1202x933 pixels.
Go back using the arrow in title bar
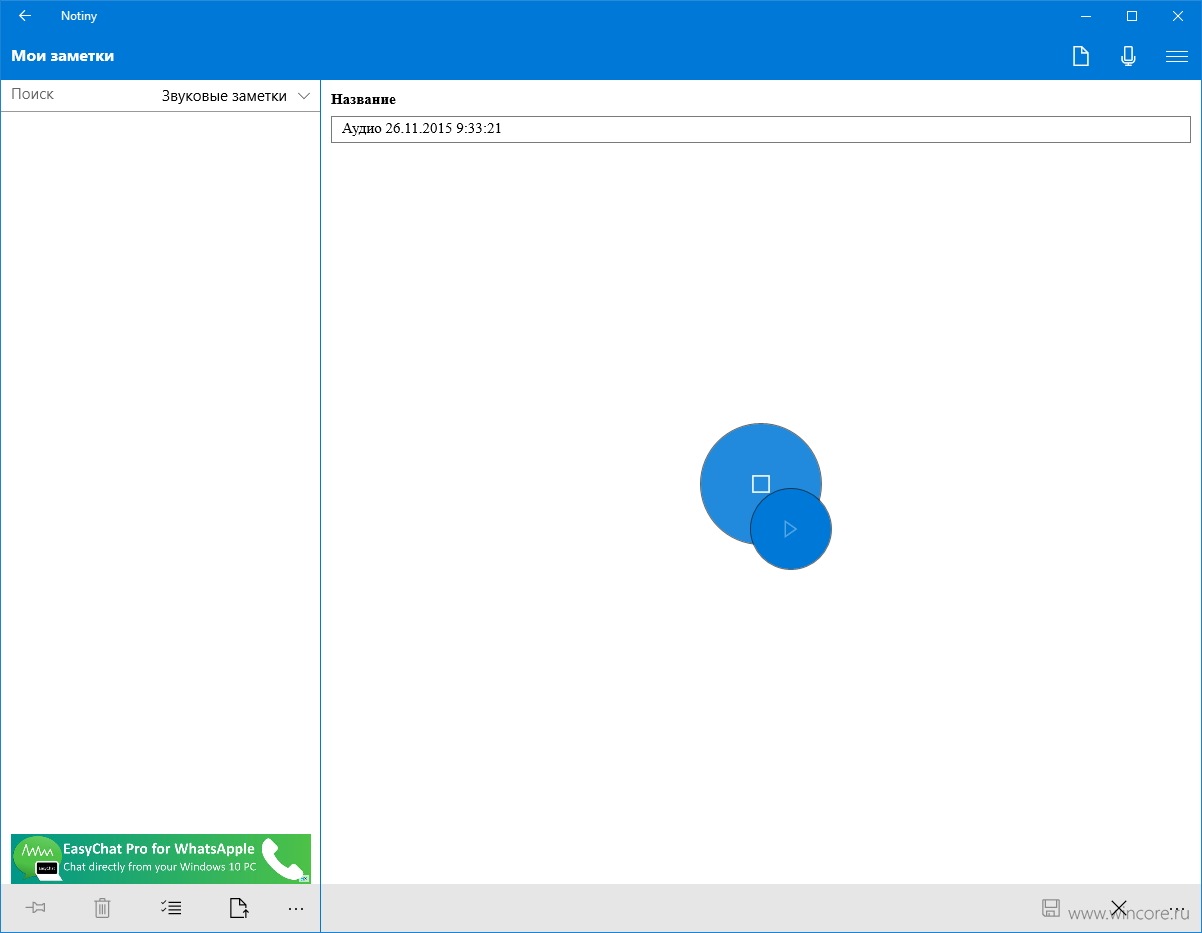click(25, 16)
